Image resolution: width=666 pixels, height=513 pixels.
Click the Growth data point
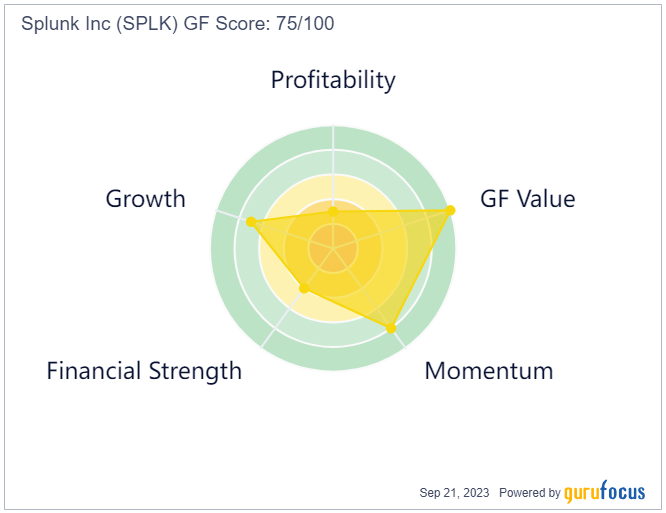(x=251, y=221)
